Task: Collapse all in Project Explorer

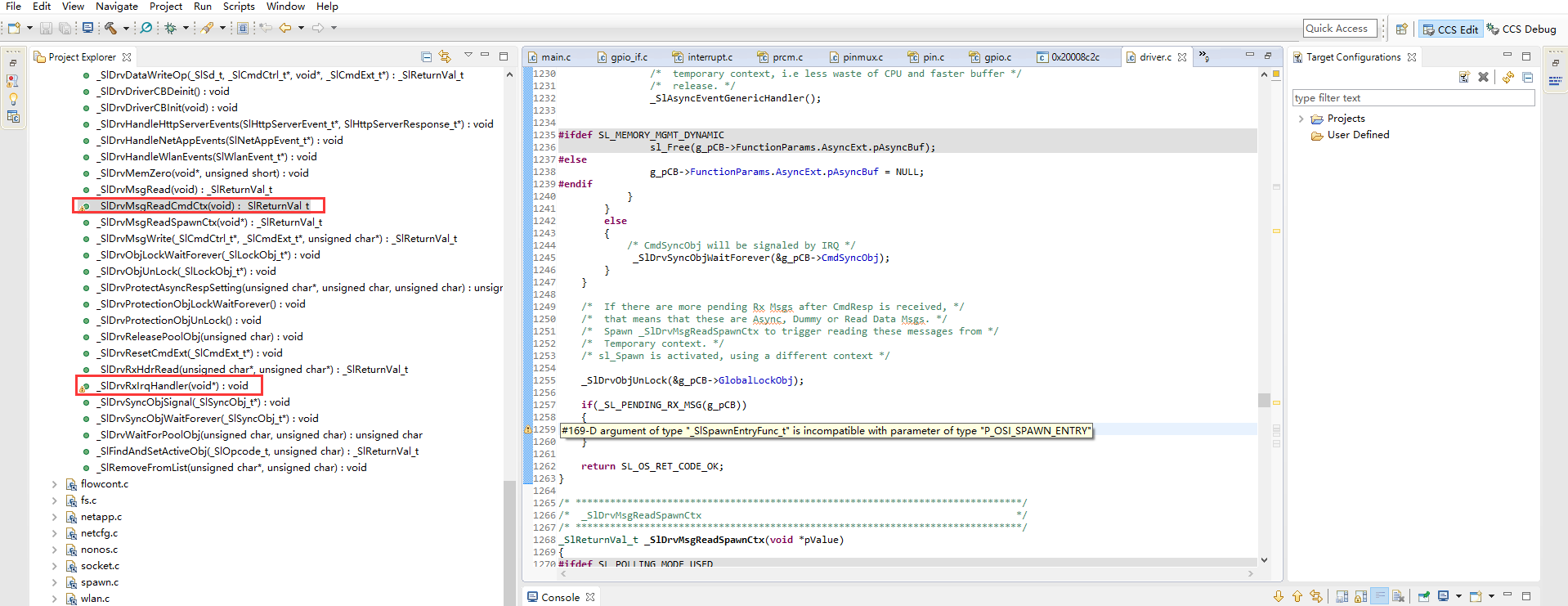Action: 426,56
